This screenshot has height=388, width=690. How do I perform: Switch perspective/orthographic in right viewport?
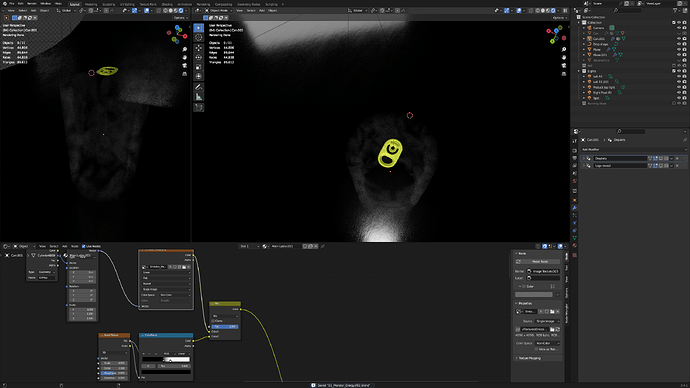pos(564,73)
